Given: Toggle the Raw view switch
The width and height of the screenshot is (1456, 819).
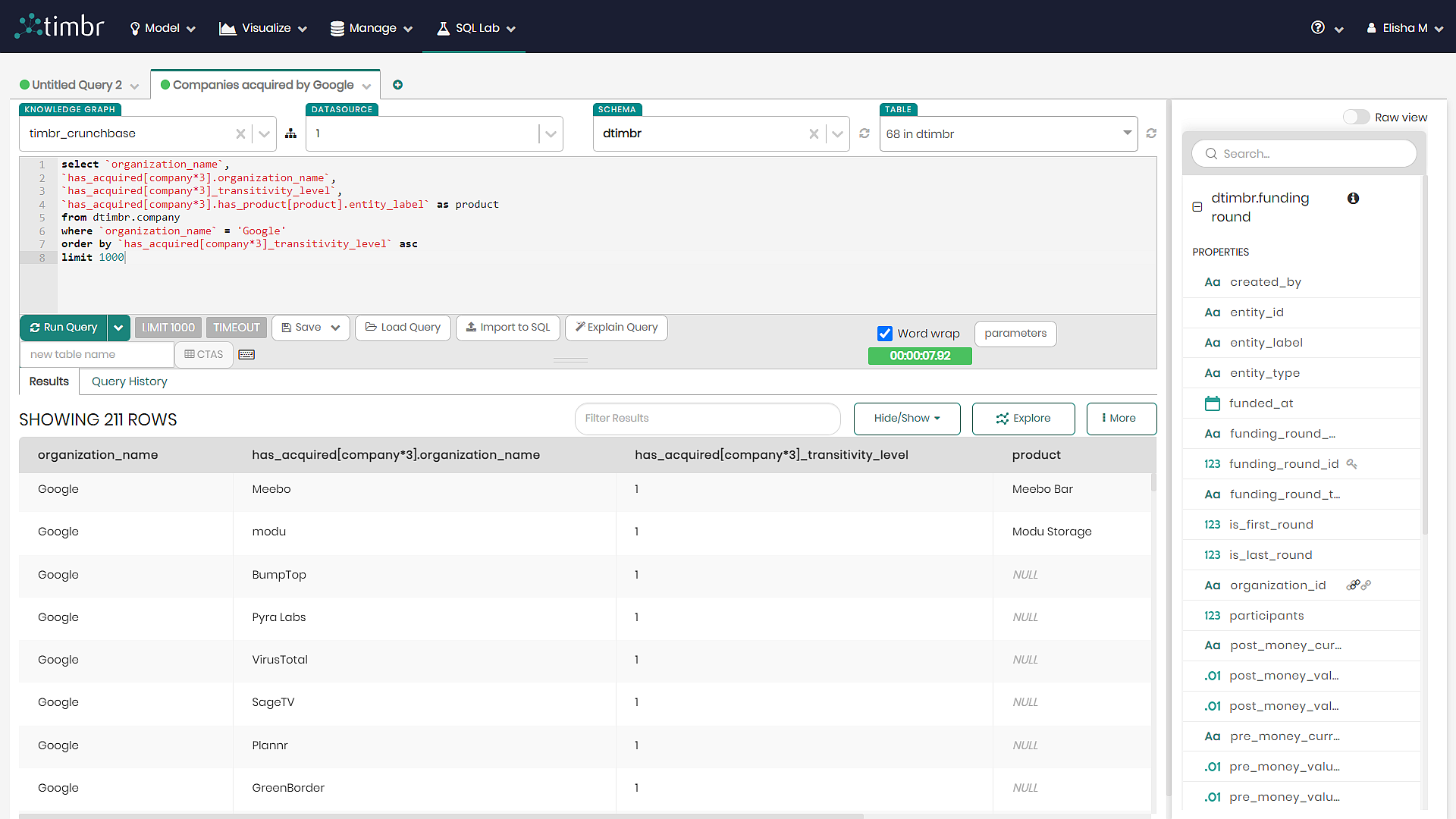Looking at the screenshot, I should 1357,117.
